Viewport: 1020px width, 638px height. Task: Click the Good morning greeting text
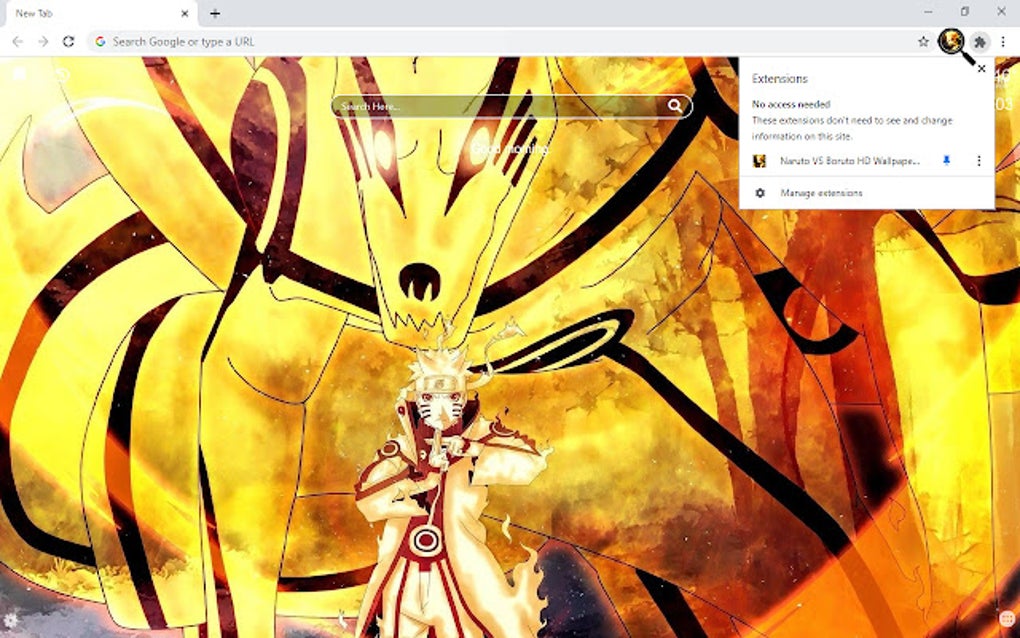point(511,149)
